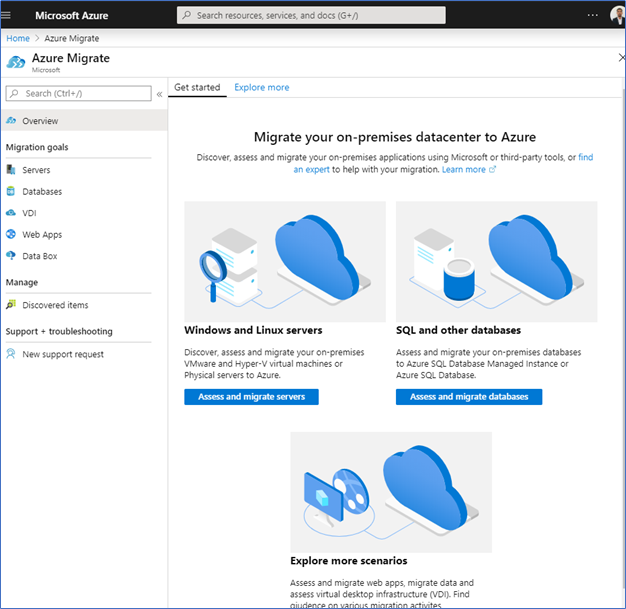
Task: Click the VDI cloud icon
Action: pyautogui.click(x=11, y=212)
